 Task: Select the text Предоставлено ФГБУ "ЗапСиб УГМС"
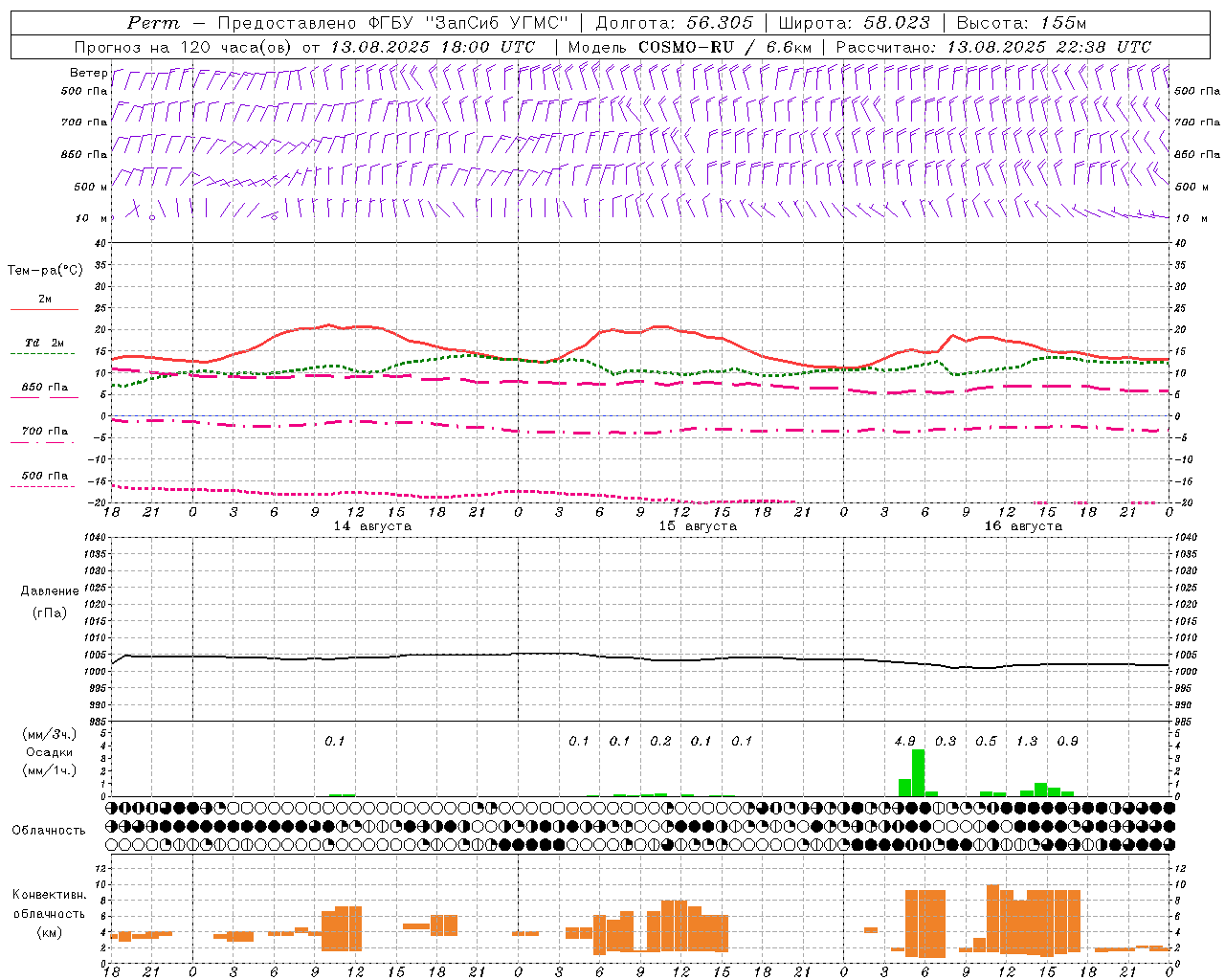[x=392, y=23]
